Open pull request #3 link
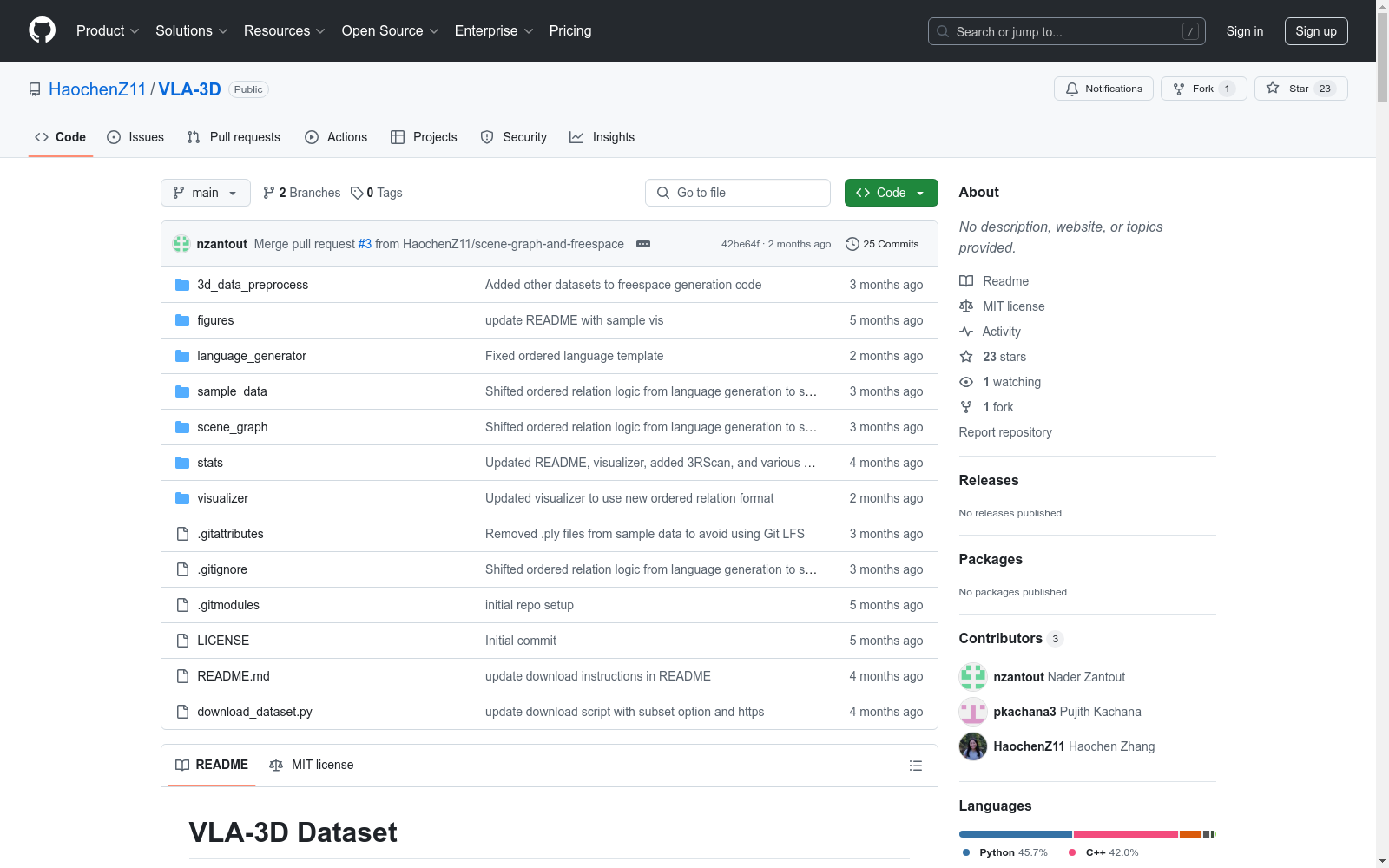 pos(365,244)
